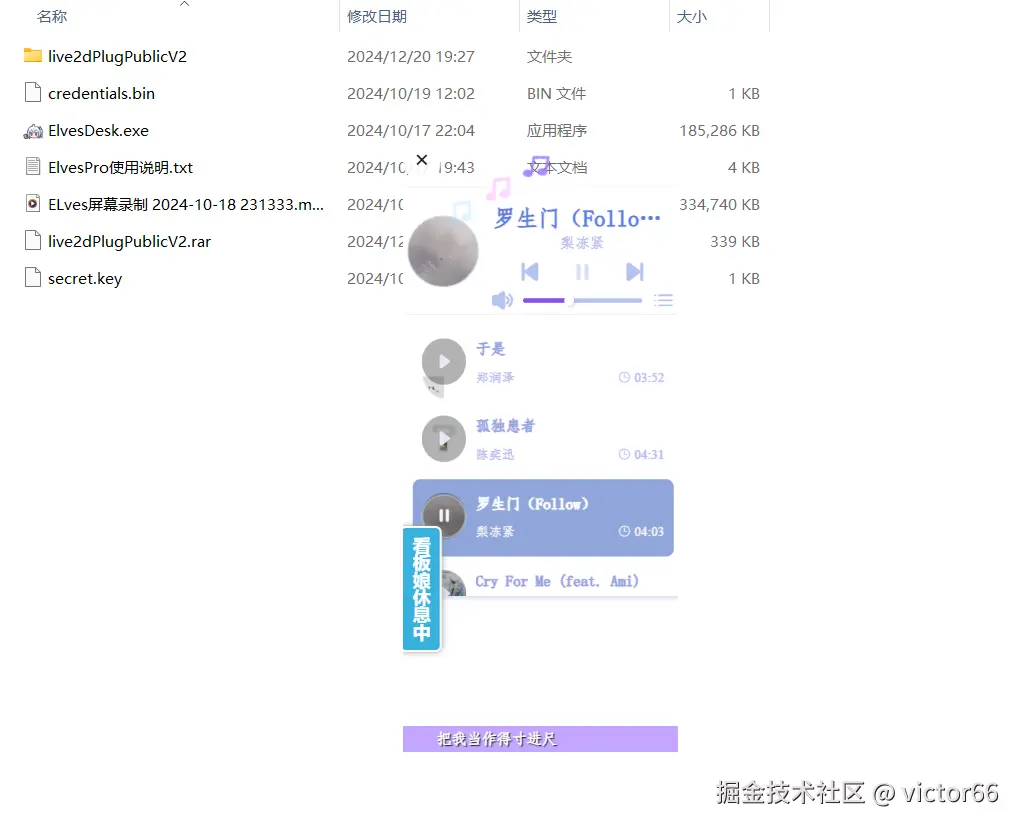Click the 类型 column header
Viewport: 1022px width, 830px height.
(x=538, y=16)
